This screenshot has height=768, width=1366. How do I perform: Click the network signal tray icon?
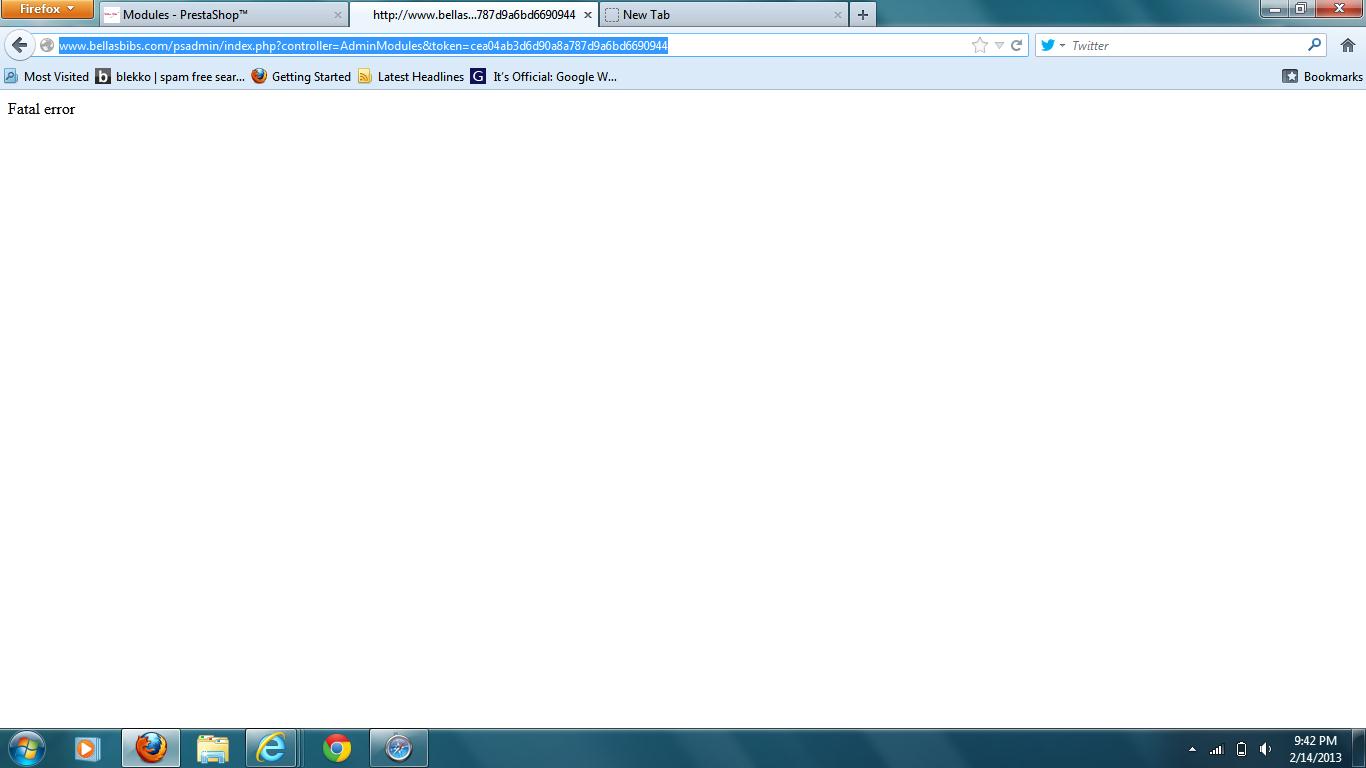click(x=1217, y=749)
